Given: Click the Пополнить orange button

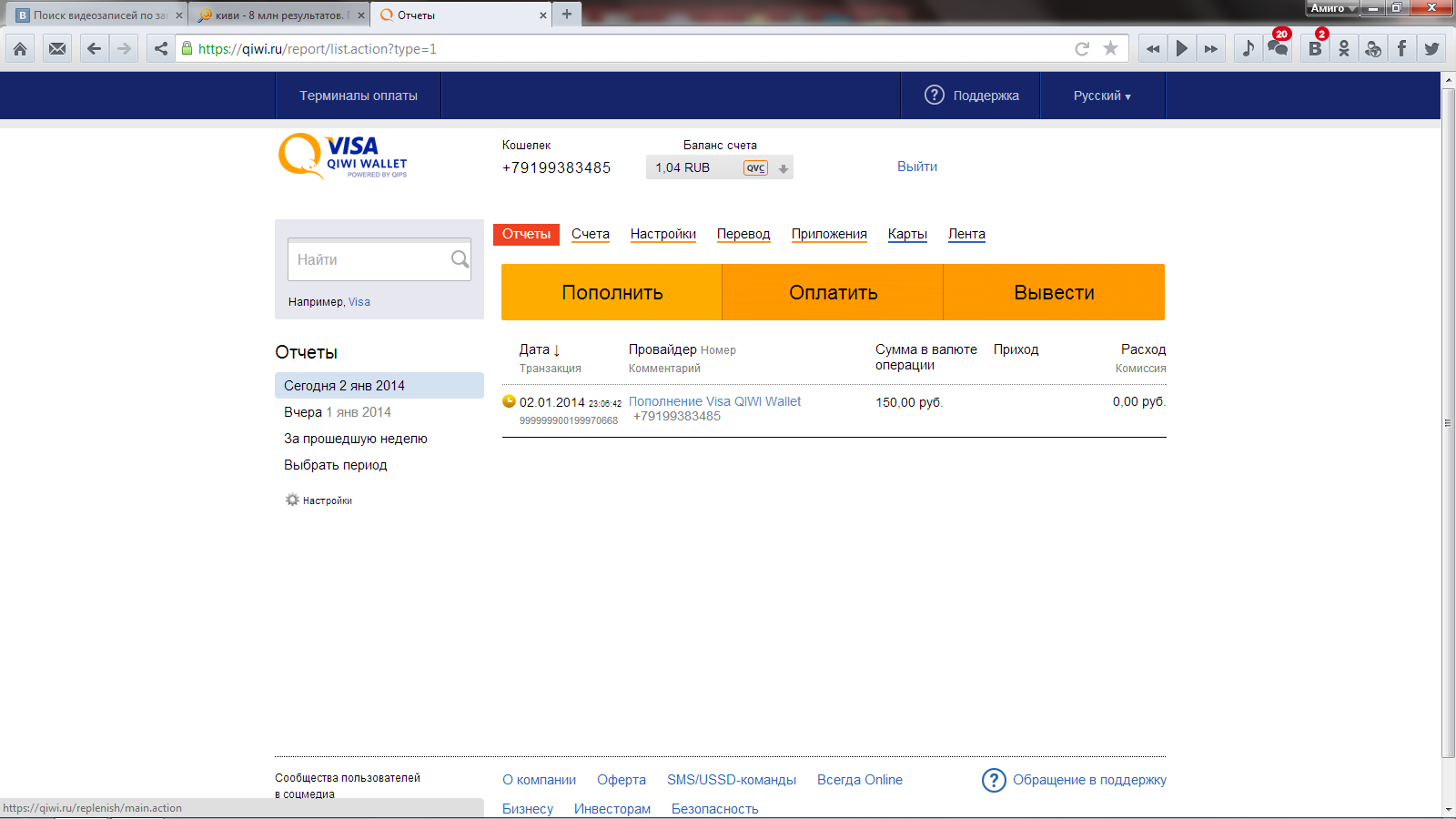Looking at the screenshot, I should [x=612, y=292].
